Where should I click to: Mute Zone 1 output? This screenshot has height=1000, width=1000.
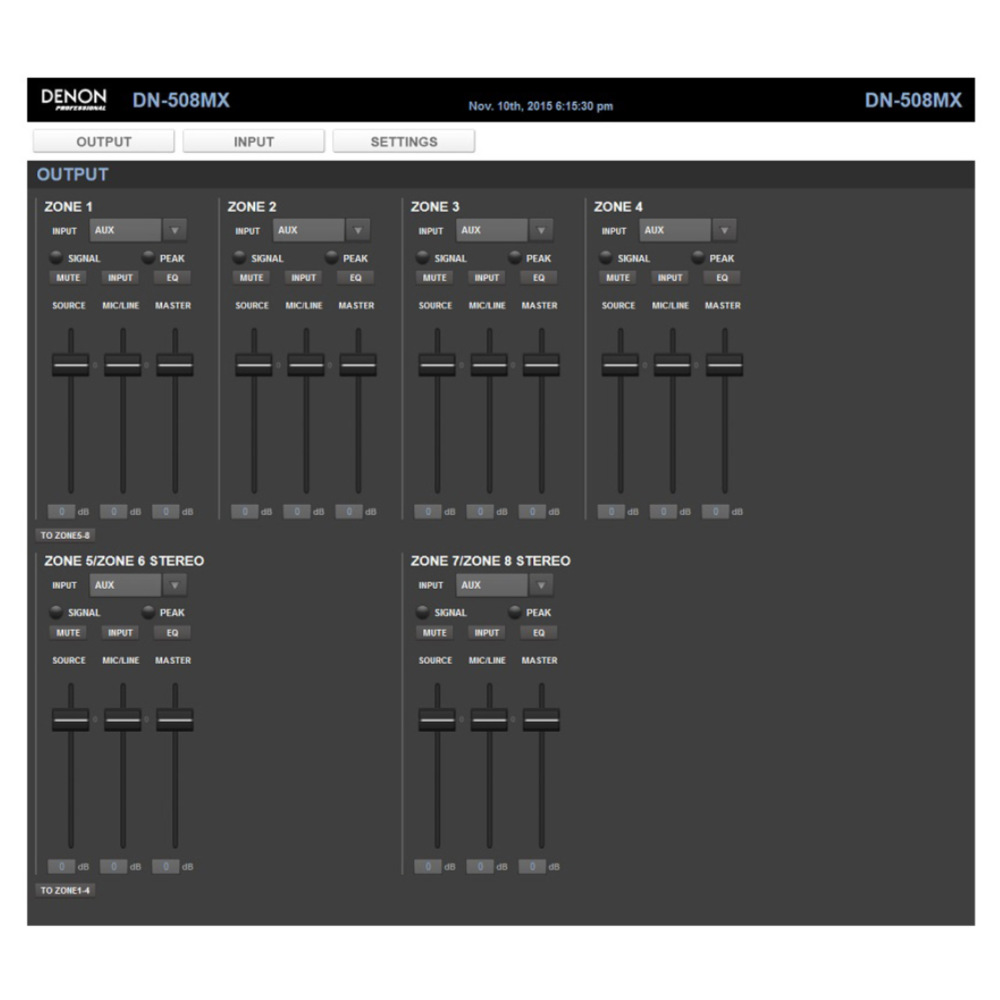68,277
